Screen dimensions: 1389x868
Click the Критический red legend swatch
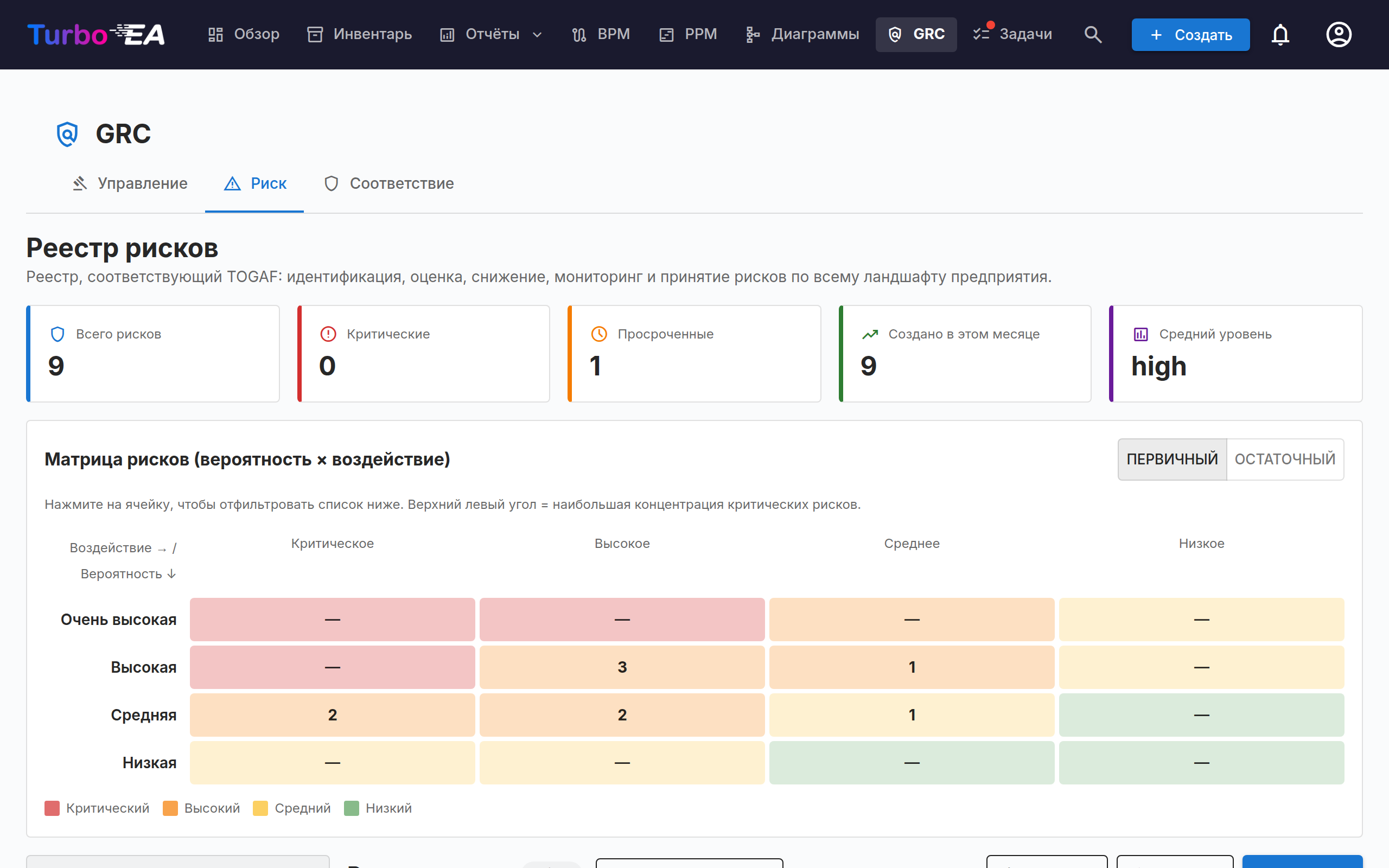[52, 808]
